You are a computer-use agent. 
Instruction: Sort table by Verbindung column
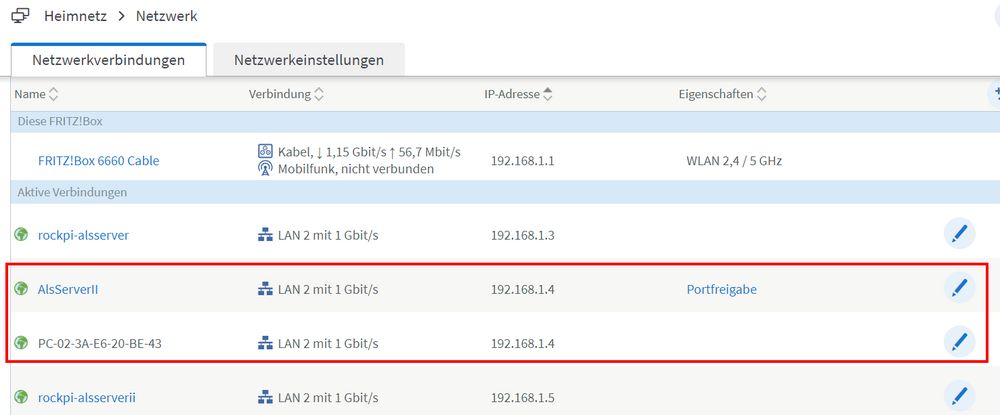click(x=286, y=94)
